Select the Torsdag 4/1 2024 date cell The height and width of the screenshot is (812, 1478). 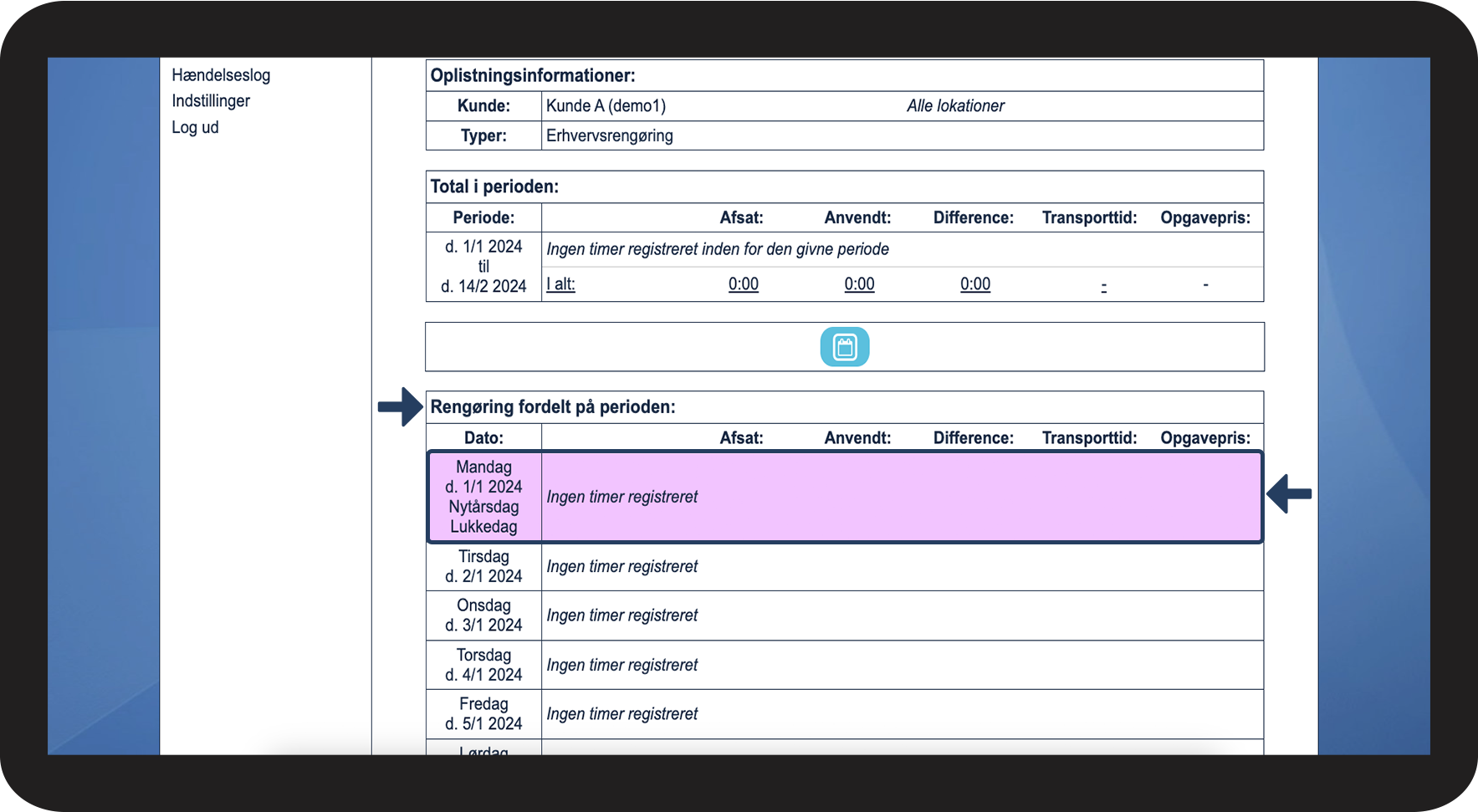pyautogui.click(x=483, y=665)
